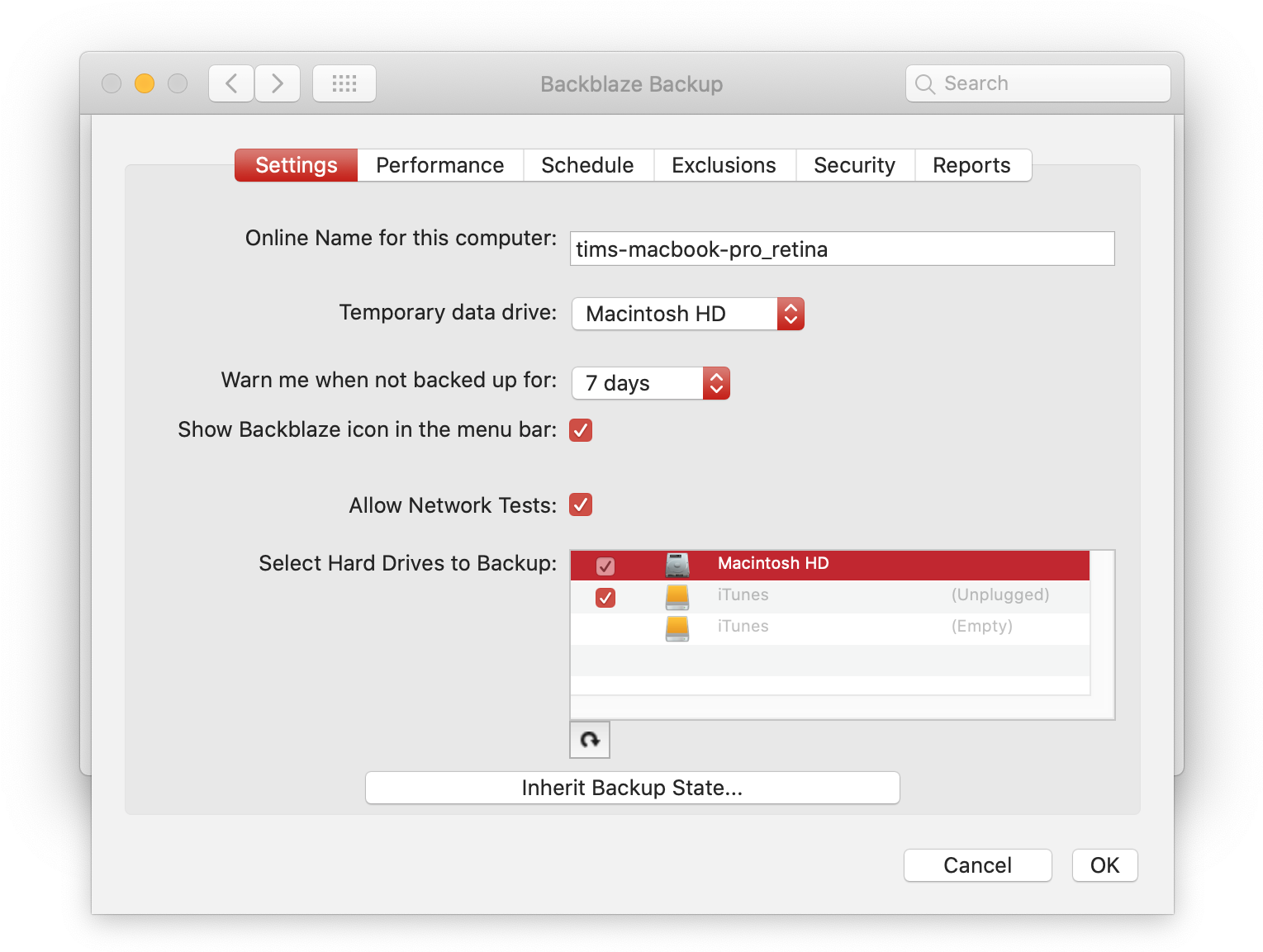The height and width of the screenshot is (952, 1263).
Task: Open the Reports tab
Action: tap(972, 165)
